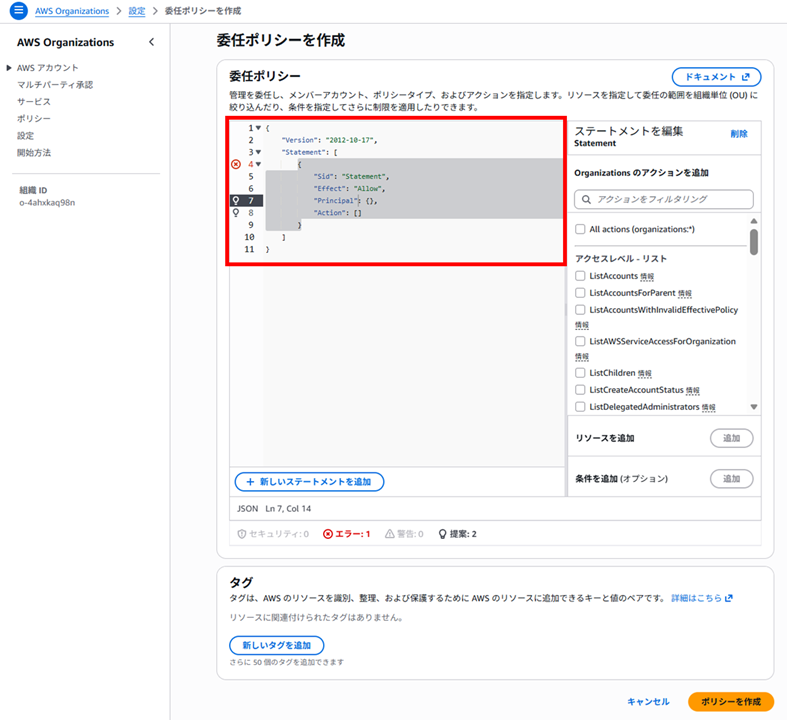
Task: Click 情報 link next to ListDelegatedAdministrators
Action: [709, 407]
